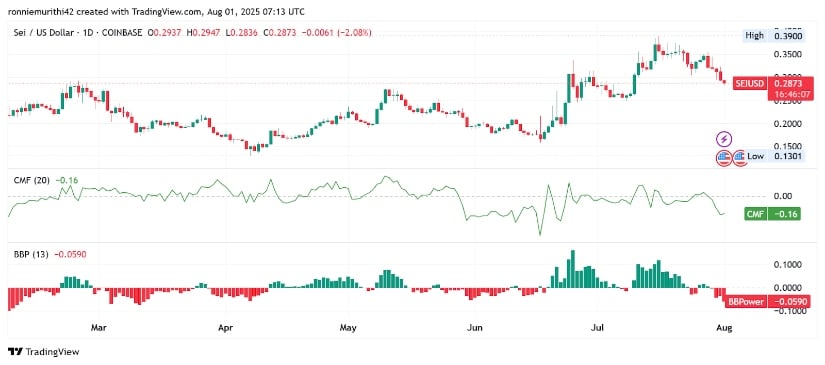Click the Mar label on time axis
The height and width of the screenshot is (365, 825).
pyautogui.click(x=98, y=328)
